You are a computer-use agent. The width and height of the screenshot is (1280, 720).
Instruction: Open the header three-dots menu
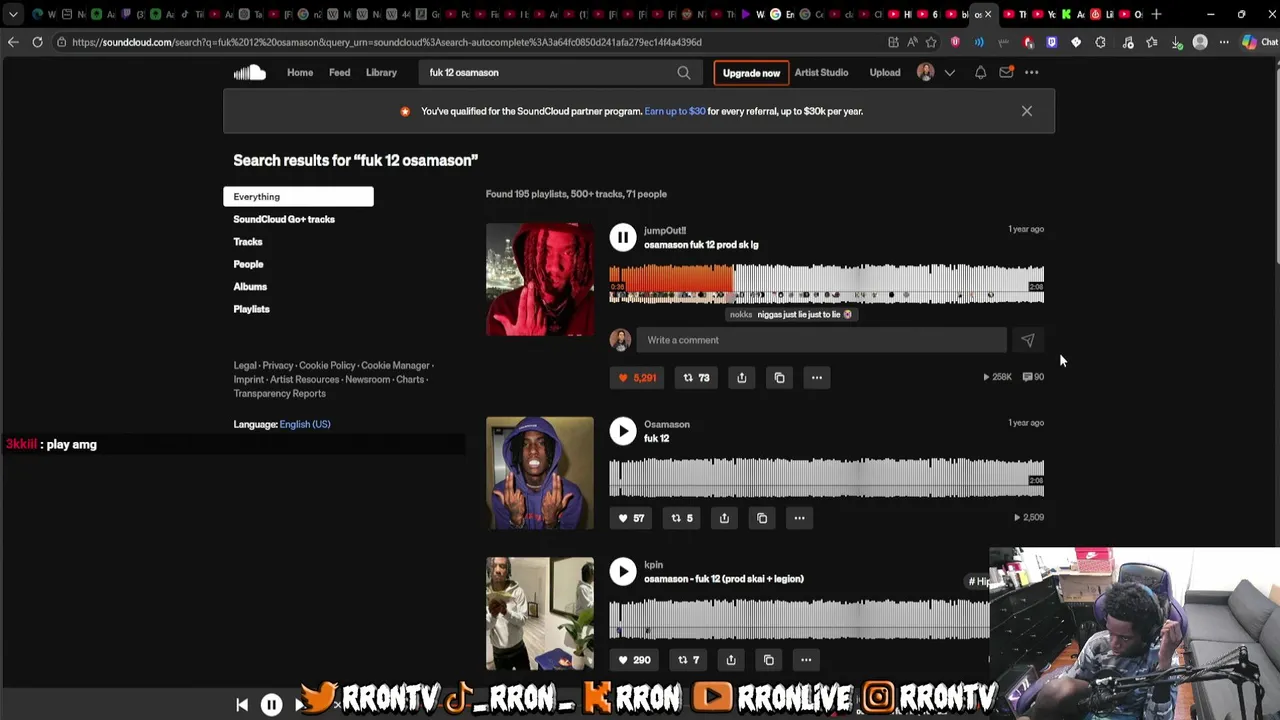click(1032, 72)
